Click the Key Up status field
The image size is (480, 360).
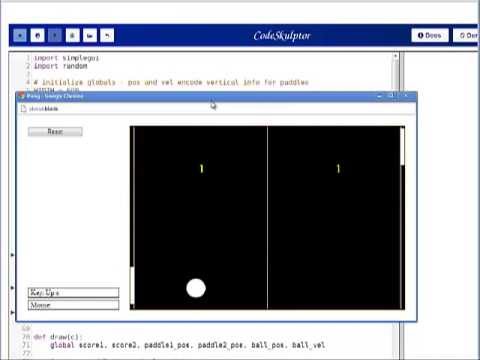click(x=73, y=293)
